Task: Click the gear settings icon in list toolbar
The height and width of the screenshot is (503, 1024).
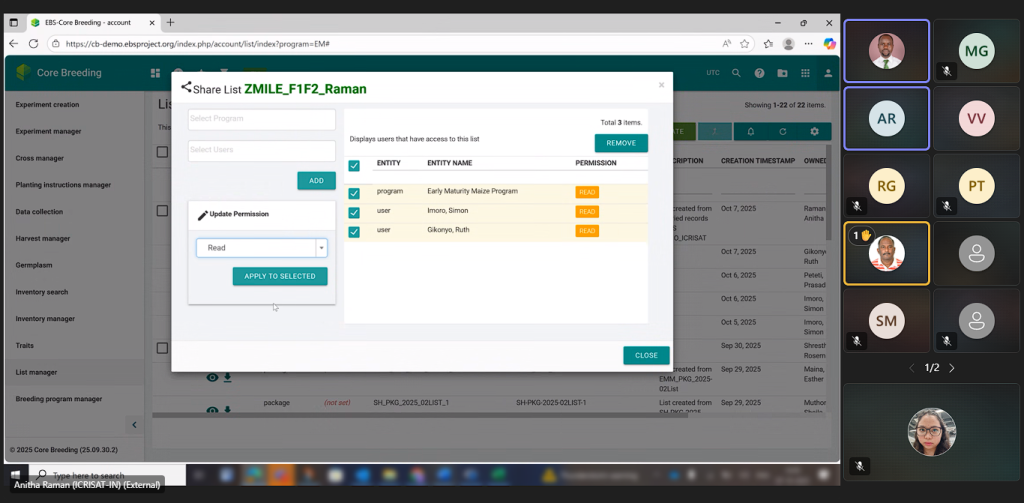Action: [x=814, y=131]
